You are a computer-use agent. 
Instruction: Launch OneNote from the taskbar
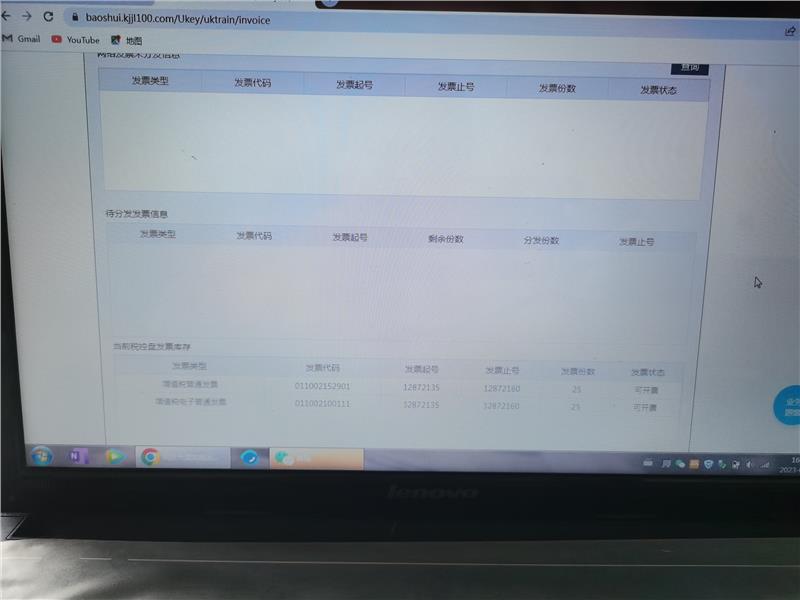pos(79,456)
